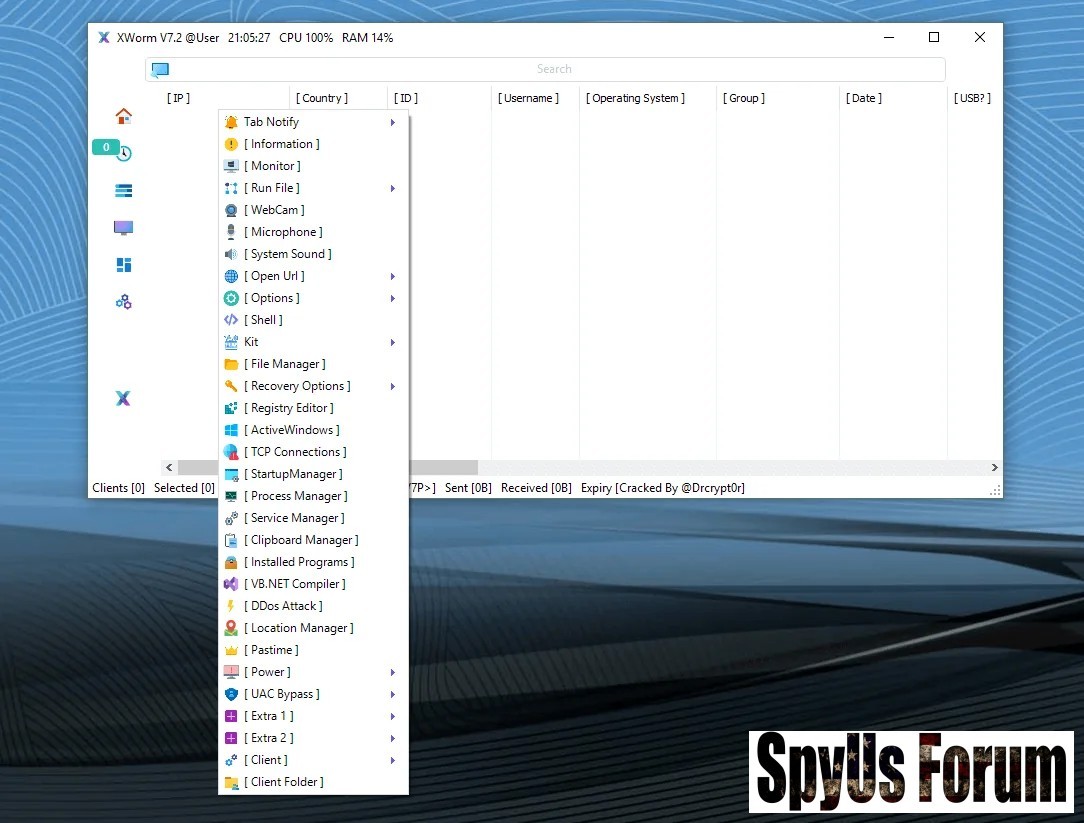Expand the Tab Notify submenu

(x=393, y=122)
